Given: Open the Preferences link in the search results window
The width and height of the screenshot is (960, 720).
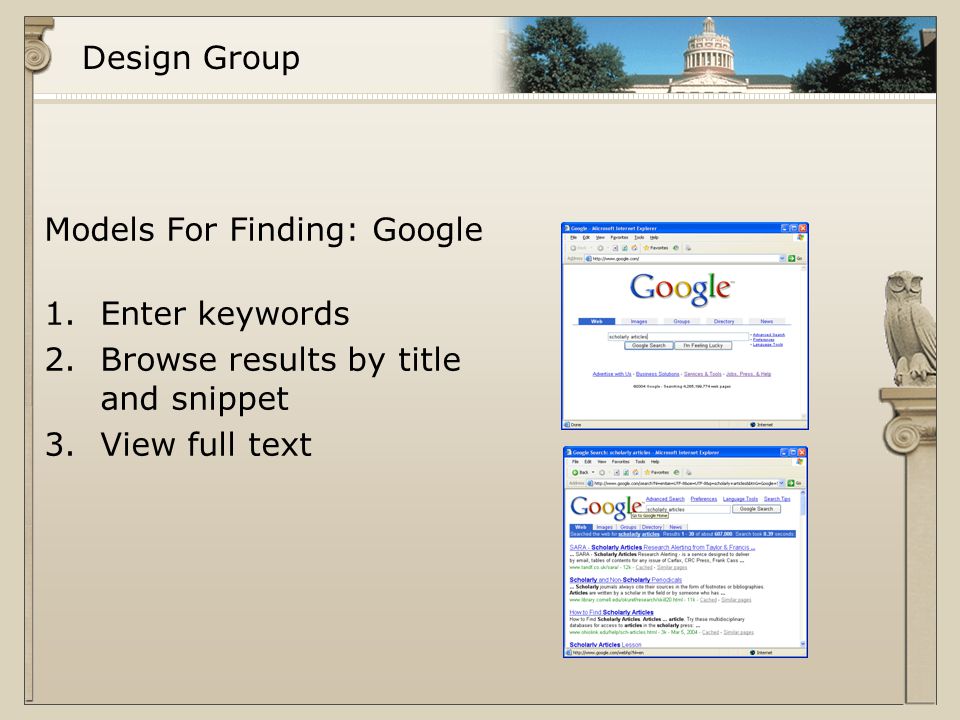Looking at the screenshot, I should pos(704,499).
